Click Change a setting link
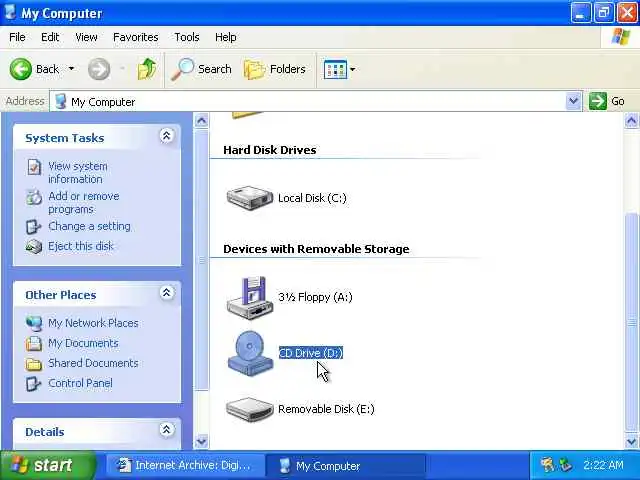The width and height of the screenshot is (640, 480). click(89, 226)
